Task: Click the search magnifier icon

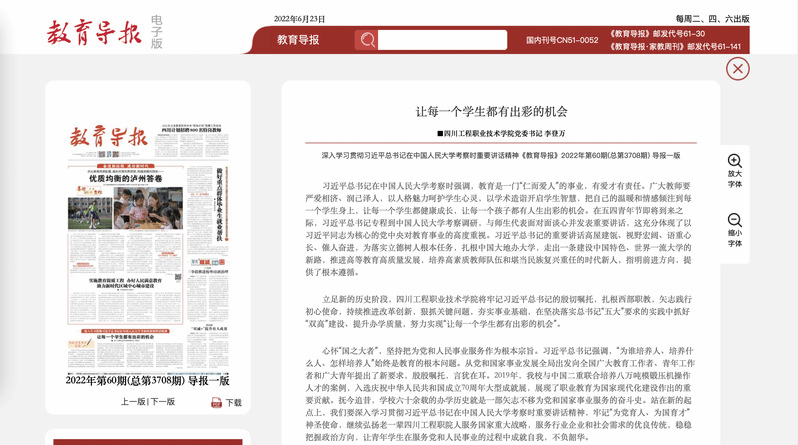Action: pyautogui.click(x=367, y=41)
